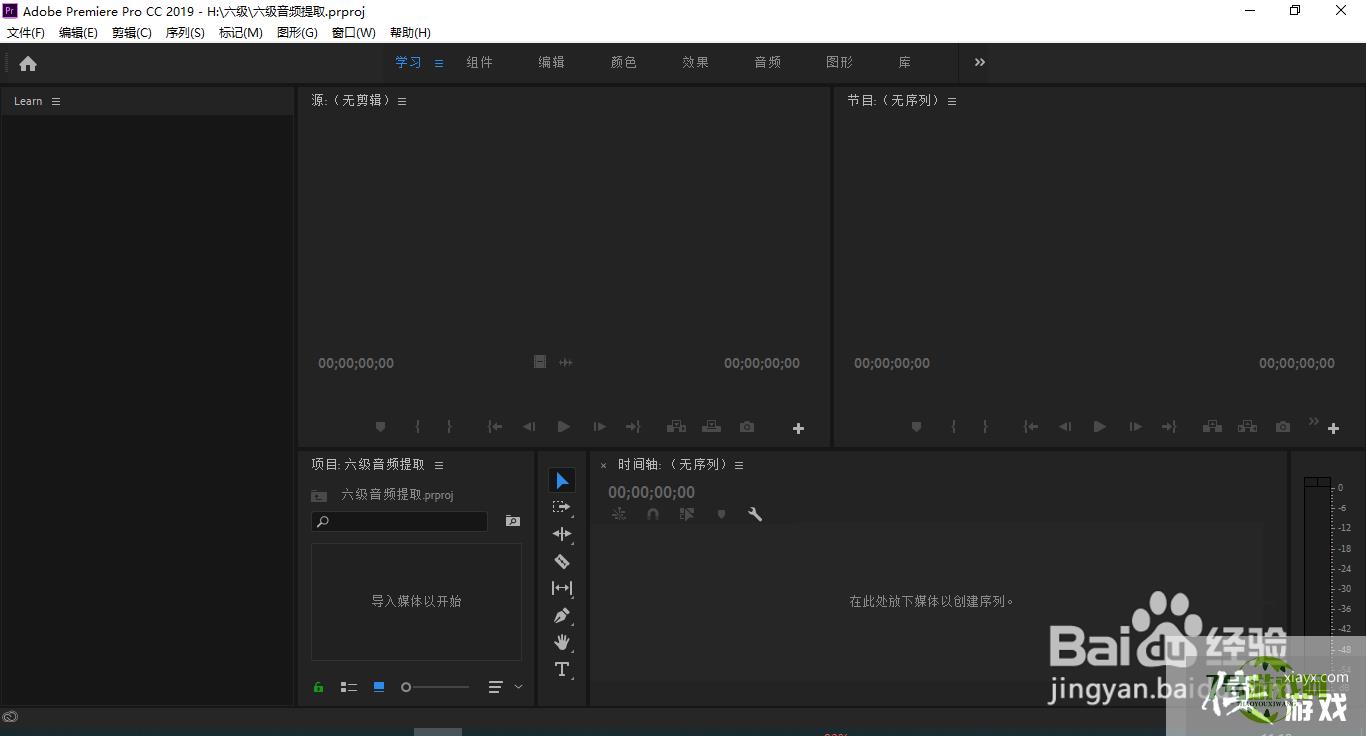Click project search field
Image resolution: width=1366 pixels, height=736 pixels.
coord(400,521)
